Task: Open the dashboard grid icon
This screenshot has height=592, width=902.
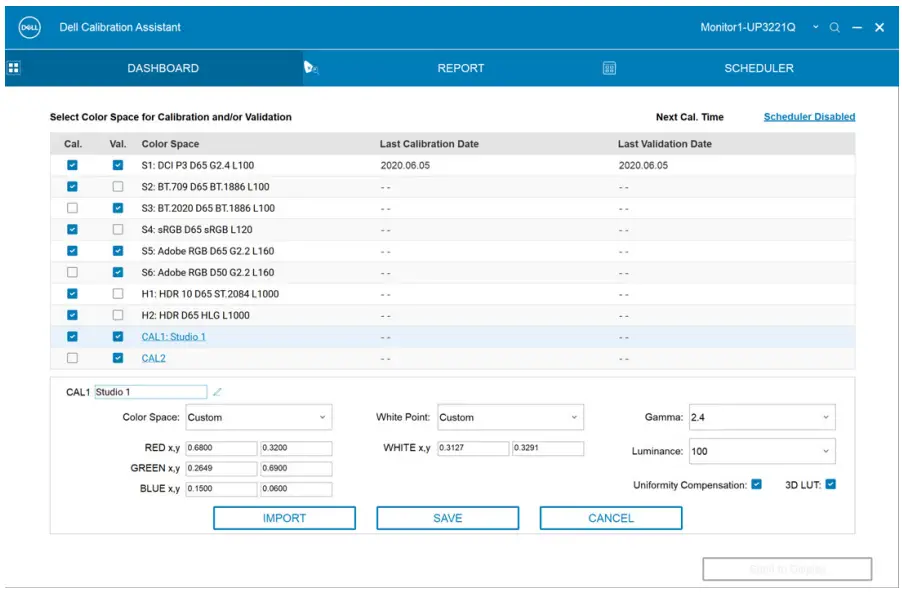Action: click(x=14, y=68)
